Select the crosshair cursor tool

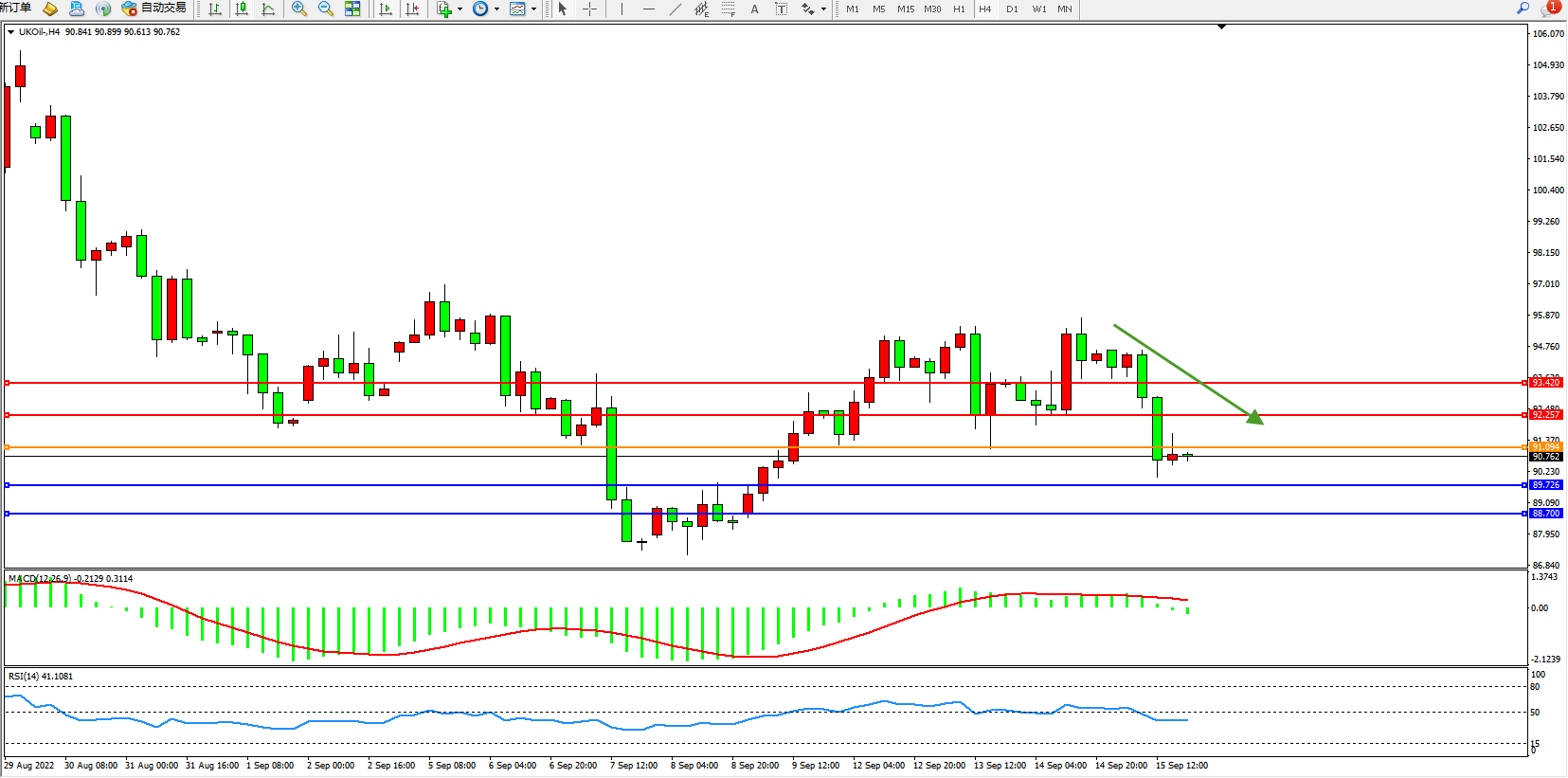coord(589,9)
